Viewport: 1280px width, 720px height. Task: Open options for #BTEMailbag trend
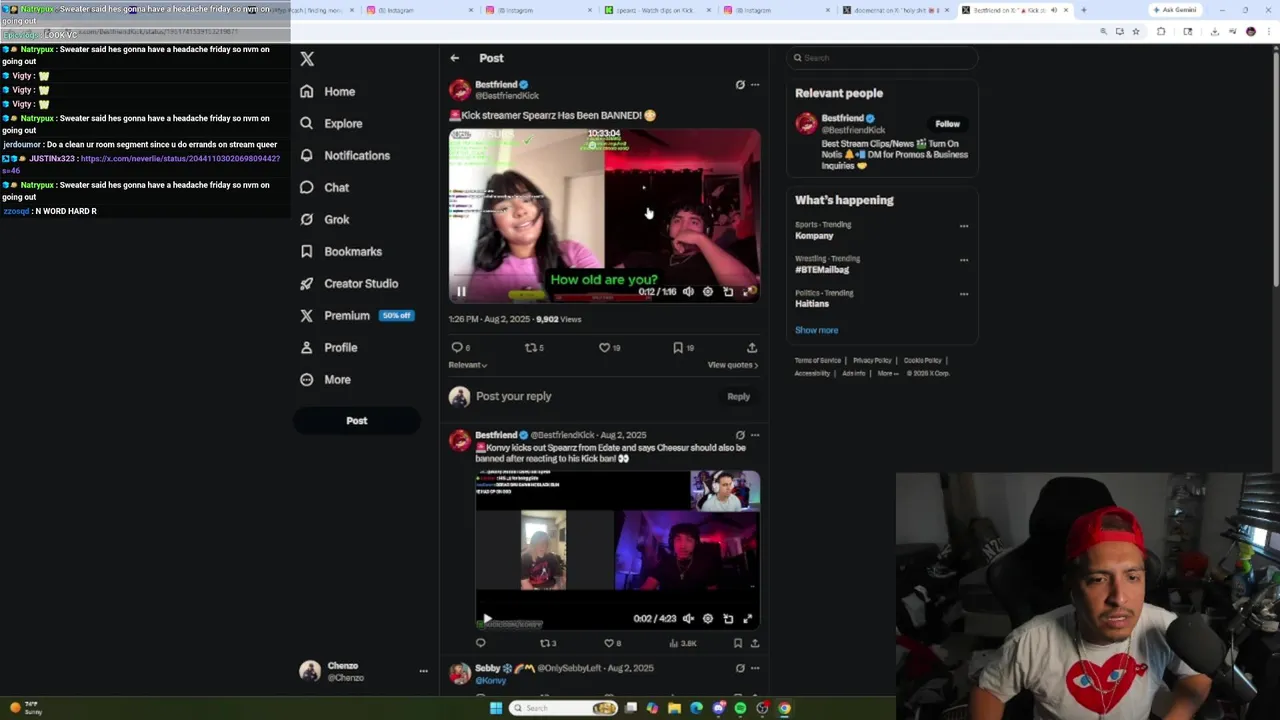click(964, 260)
